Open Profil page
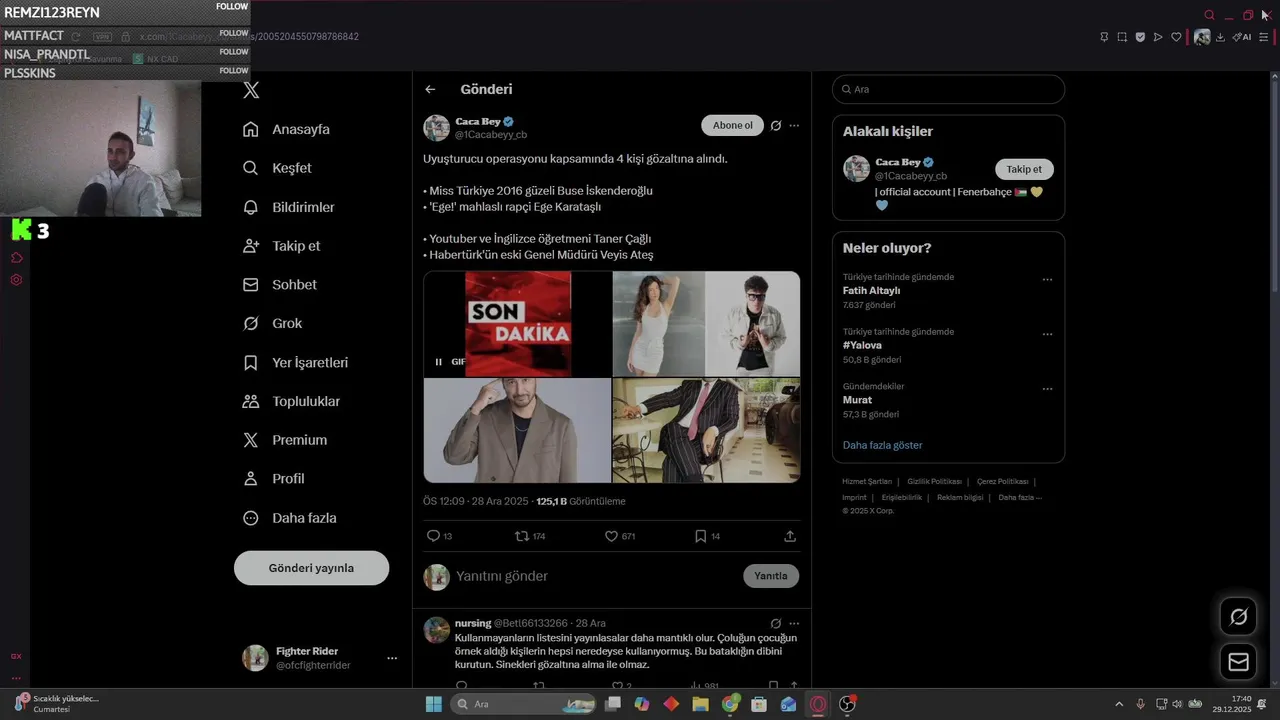Image resolution: width=1280 pixels, height=720 pixels. [273, 479]
